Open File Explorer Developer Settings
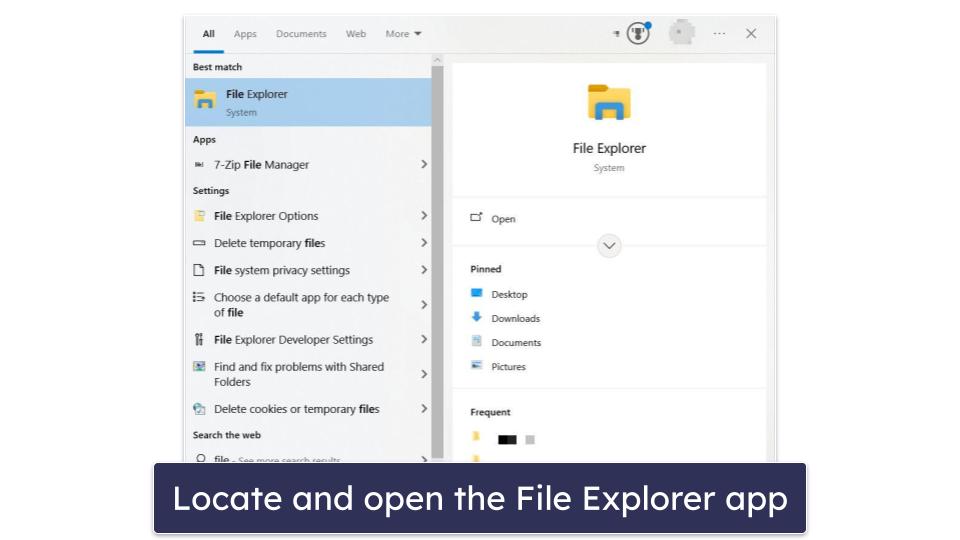960x540 pixels. (x=308, y=339)
